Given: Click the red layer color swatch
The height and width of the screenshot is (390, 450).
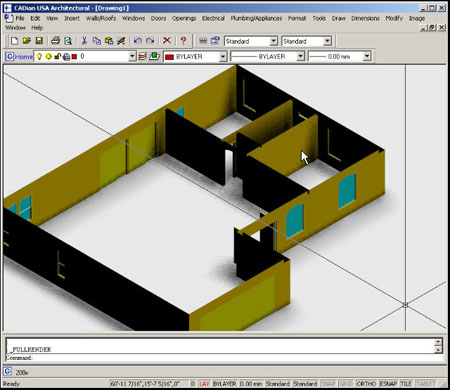Looking at the screenshot, I should click(74, 56).
